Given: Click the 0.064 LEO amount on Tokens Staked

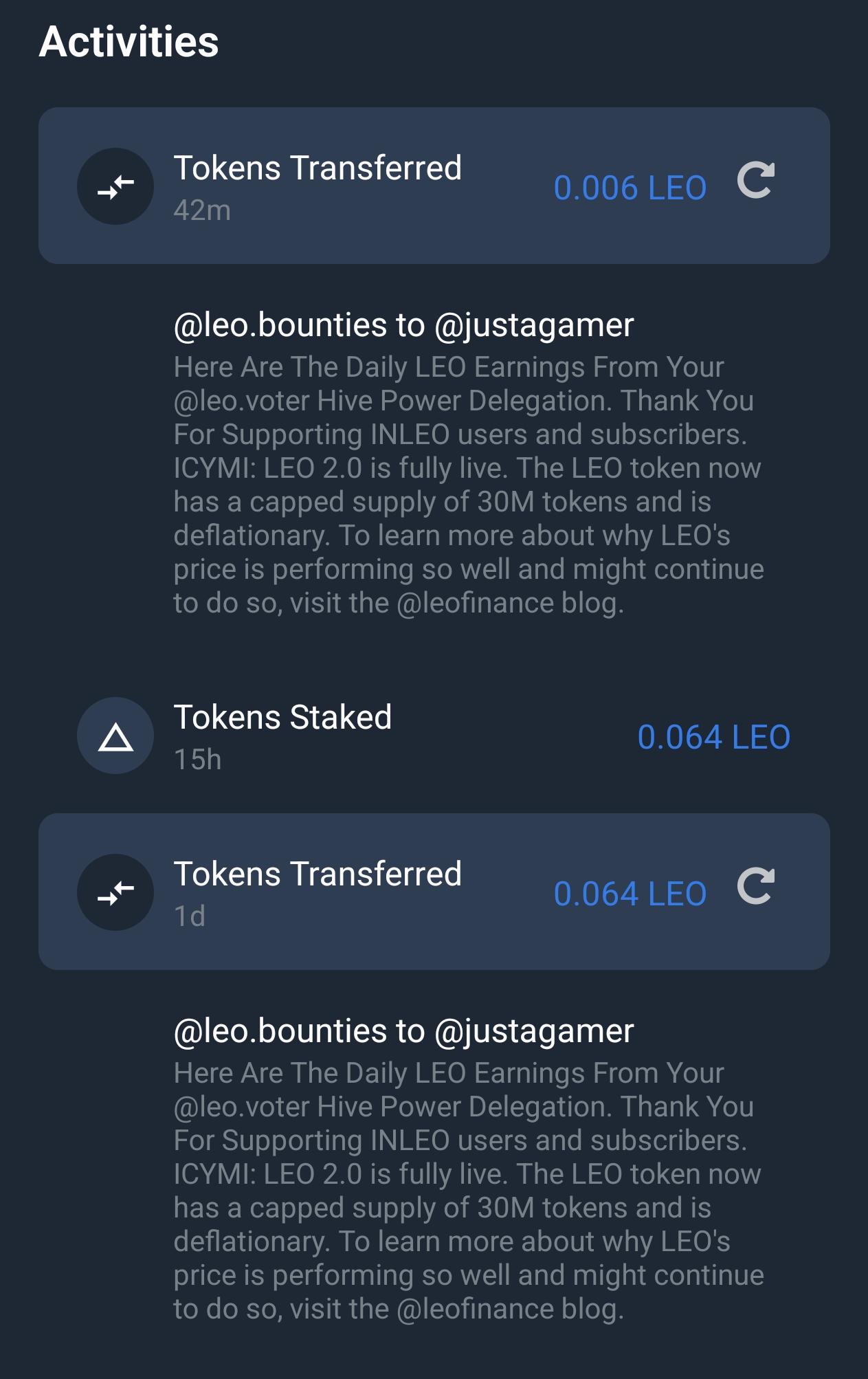Looking at the screenshot, I should [x=713, y=737].
